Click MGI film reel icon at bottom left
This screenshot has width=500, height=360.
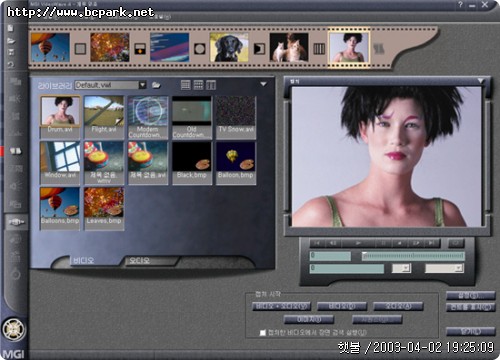point(13,329)
